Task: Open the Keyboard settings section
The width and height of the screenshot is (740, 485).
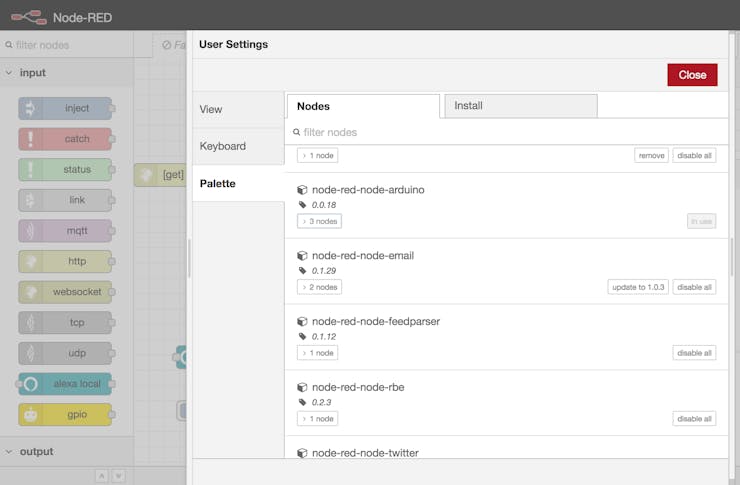Action: tap(238, 146)
